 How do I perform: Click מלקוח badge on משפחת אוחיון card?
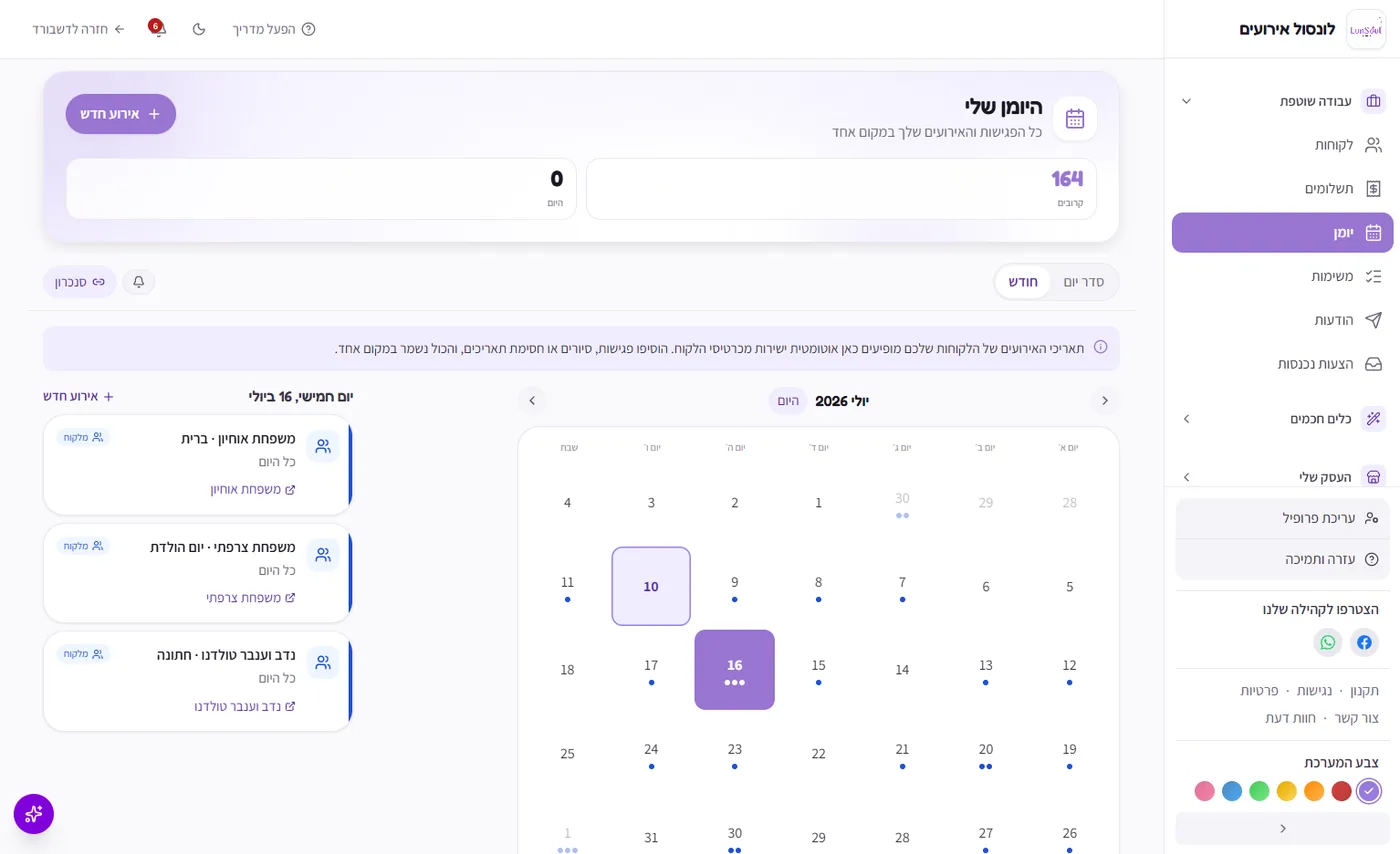[83, 437]
